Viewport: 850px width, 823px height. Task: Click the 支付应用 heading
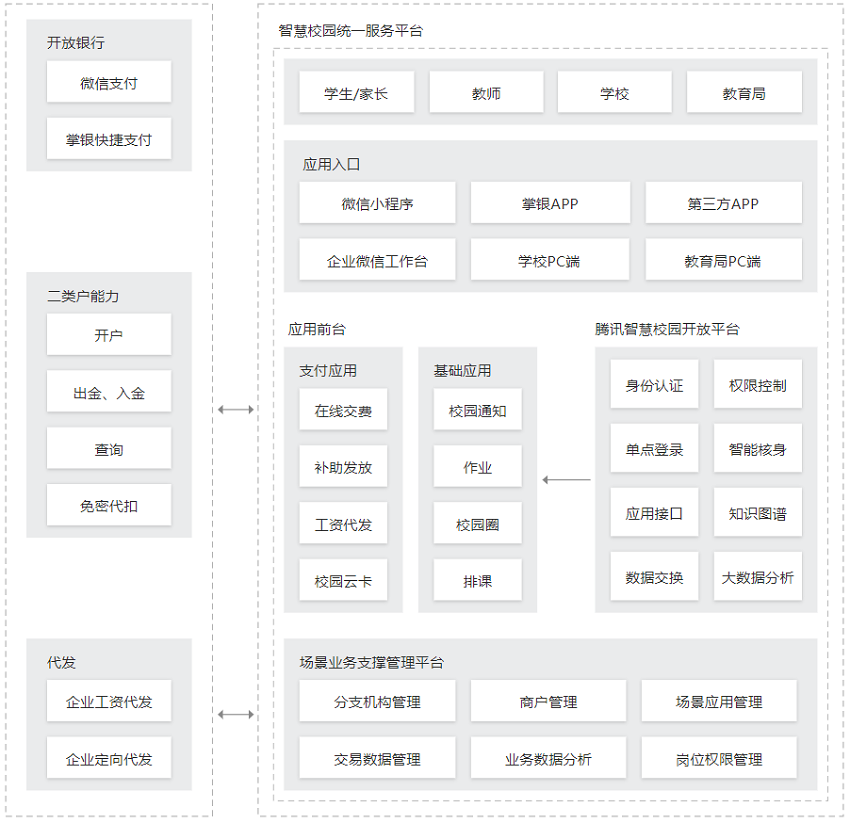329,371
